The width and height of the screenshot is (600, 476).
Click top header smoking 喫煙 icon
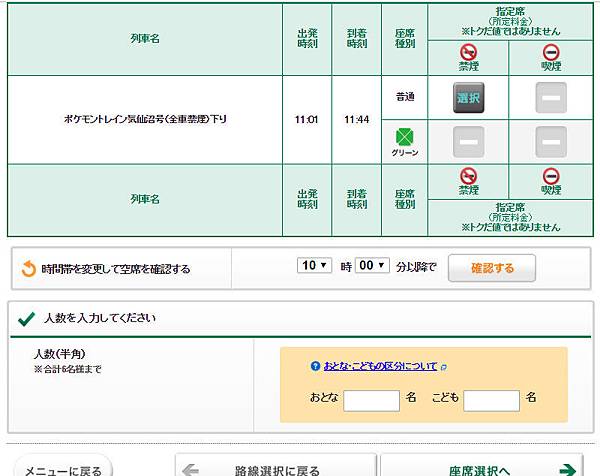(551, 52)
